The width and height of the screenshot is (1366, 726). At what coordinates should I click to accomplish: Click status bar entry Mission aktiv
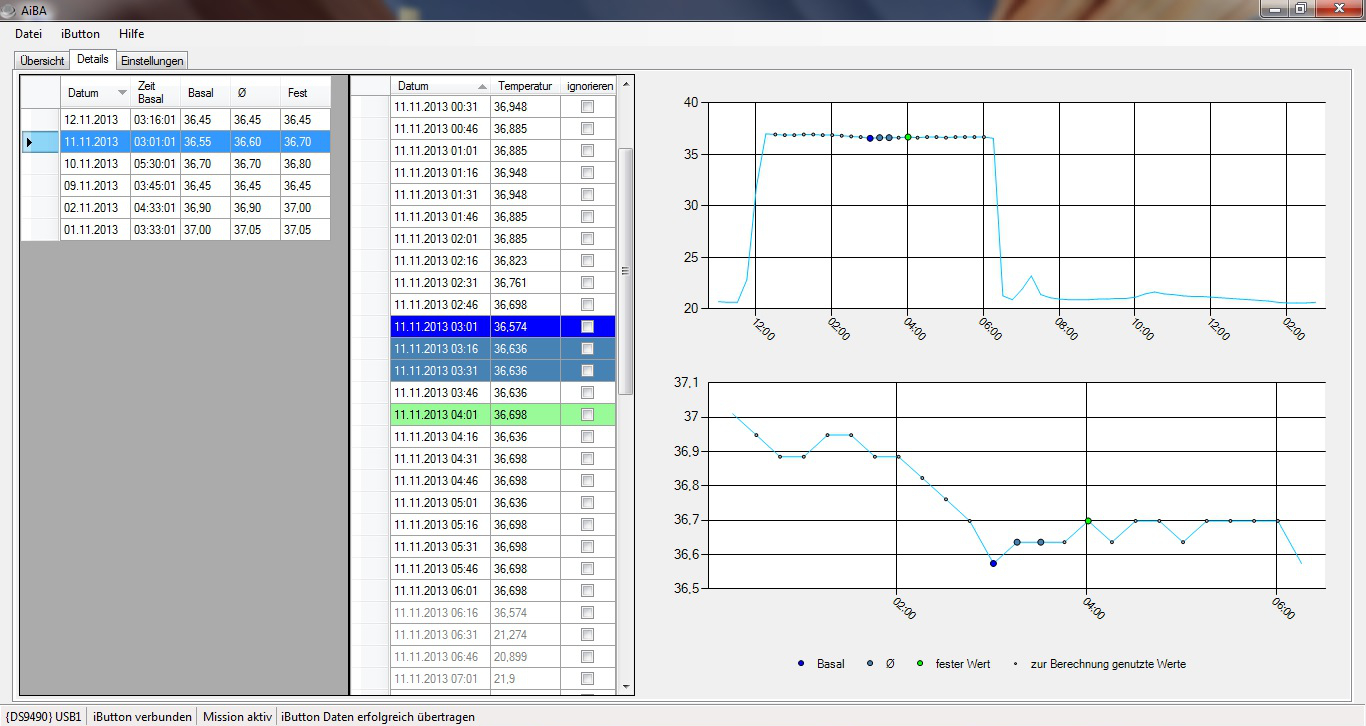[x=237, y=717]
